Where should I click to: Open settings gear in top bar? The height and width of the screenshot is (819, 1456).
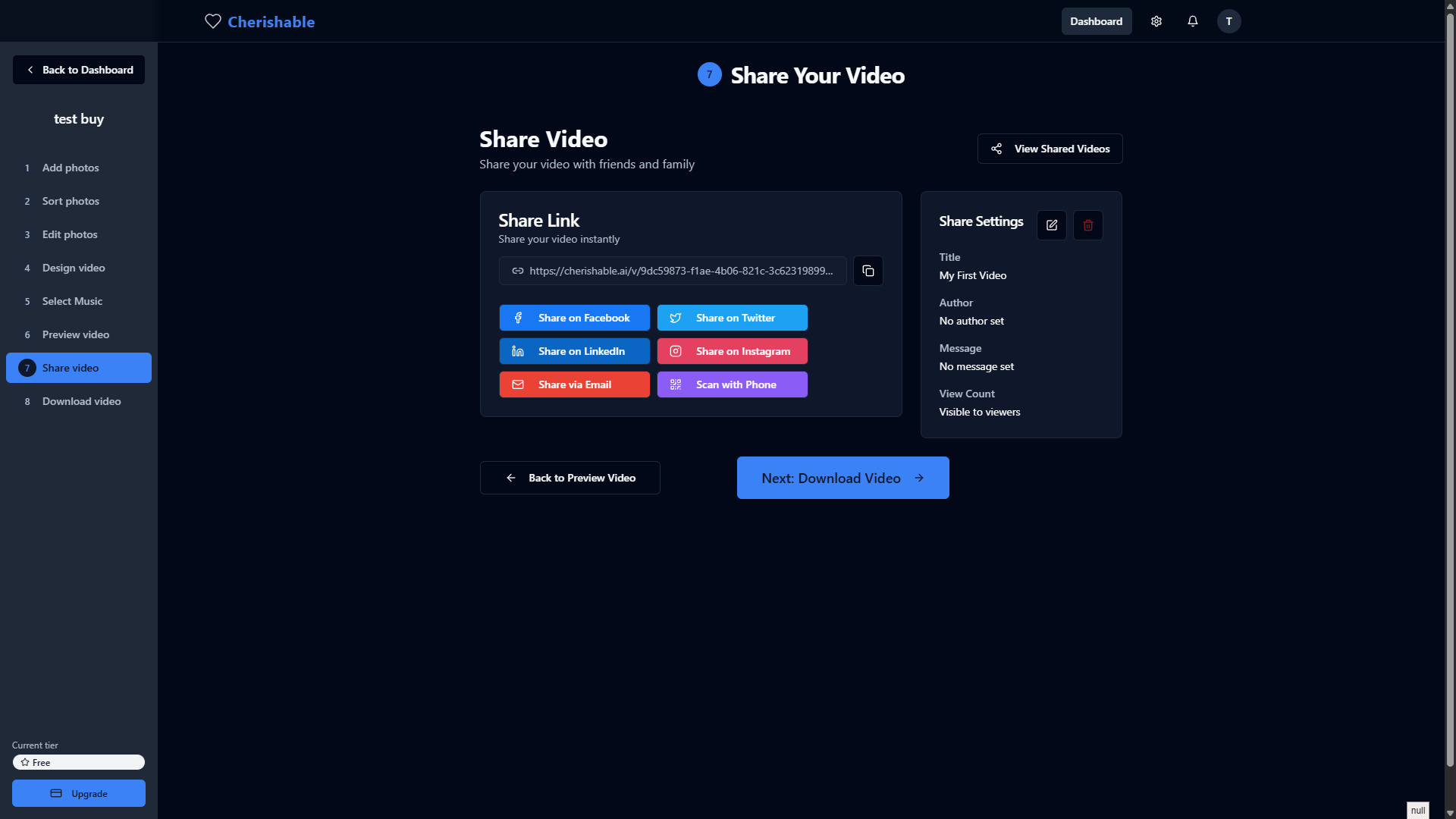pos(1156,21)
